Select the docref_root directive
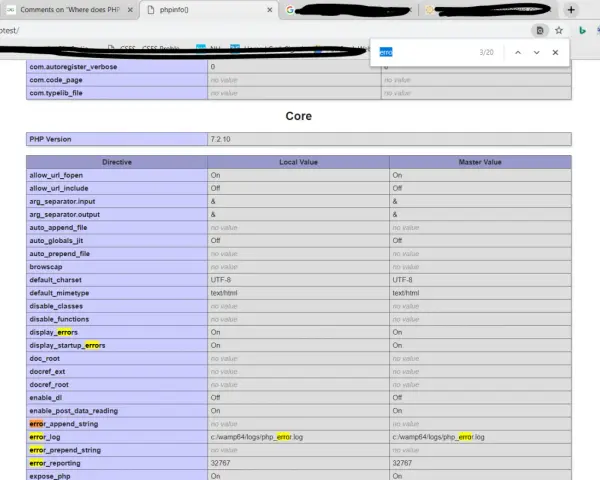 click(49, 385)
